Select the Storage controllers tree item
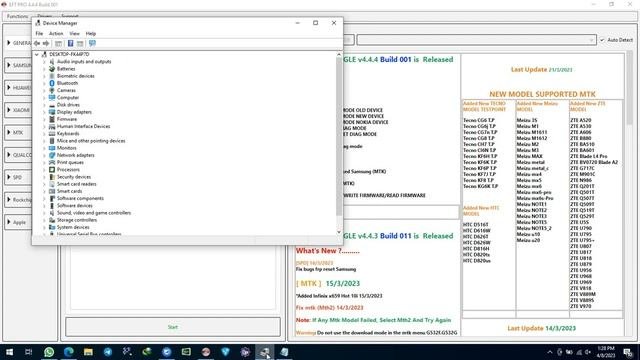Image resolution: width=640 pixels, height=360 pixels. [x=77, y=220]
